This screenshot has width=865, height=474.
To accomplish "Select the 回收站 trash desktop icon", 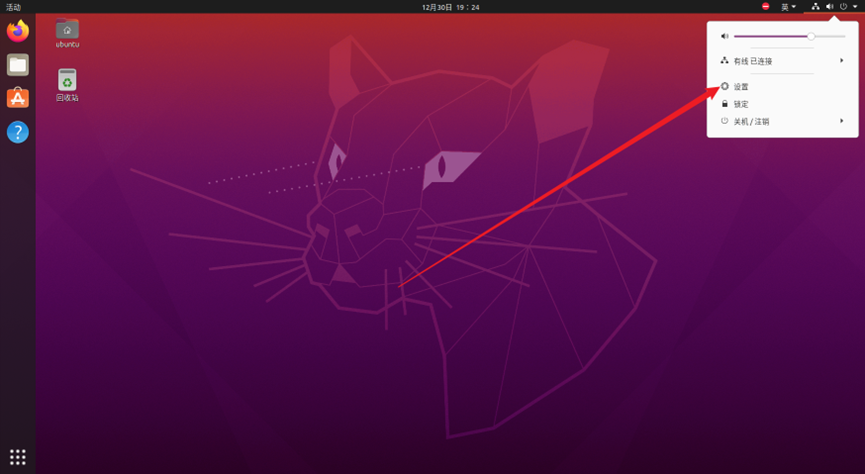I will click(67, 86).
